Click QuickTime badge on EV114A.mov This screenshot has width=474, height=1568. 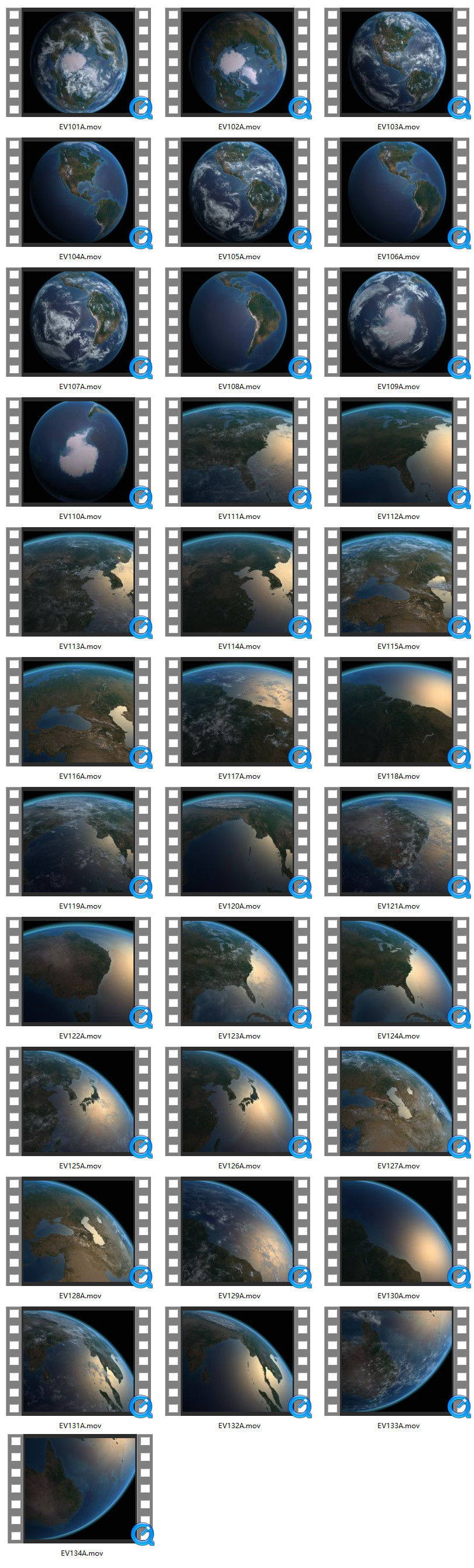300,627
